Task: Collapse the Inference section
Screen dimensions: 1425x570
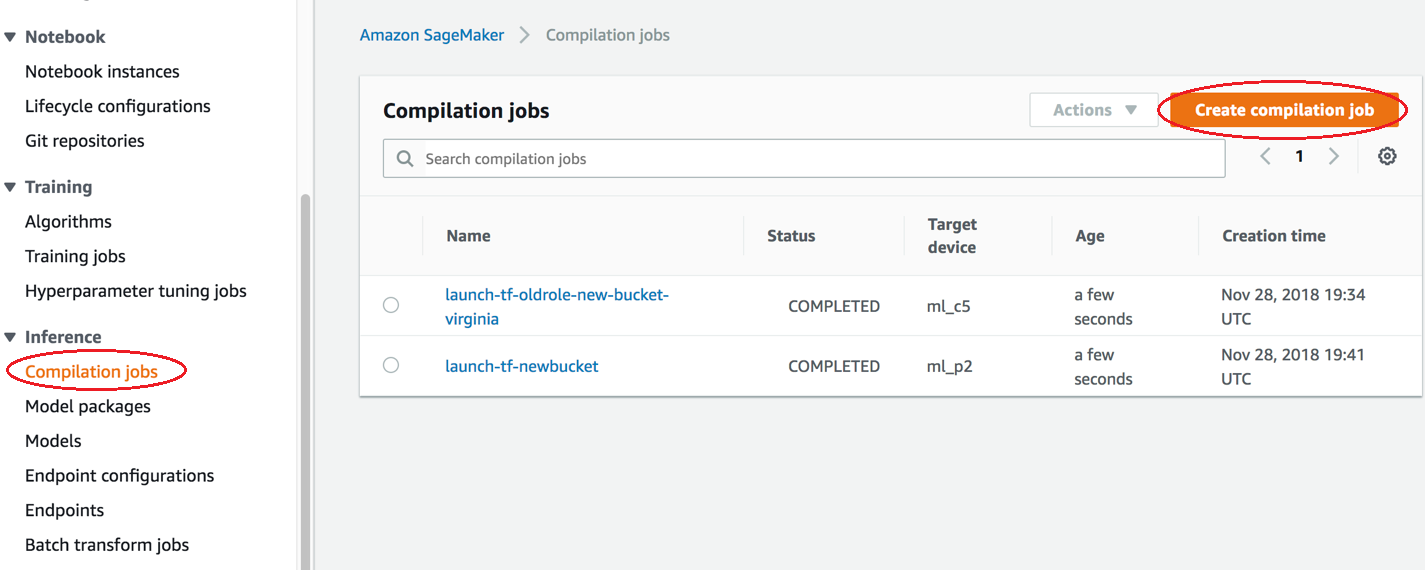Action: coord(11,337)
